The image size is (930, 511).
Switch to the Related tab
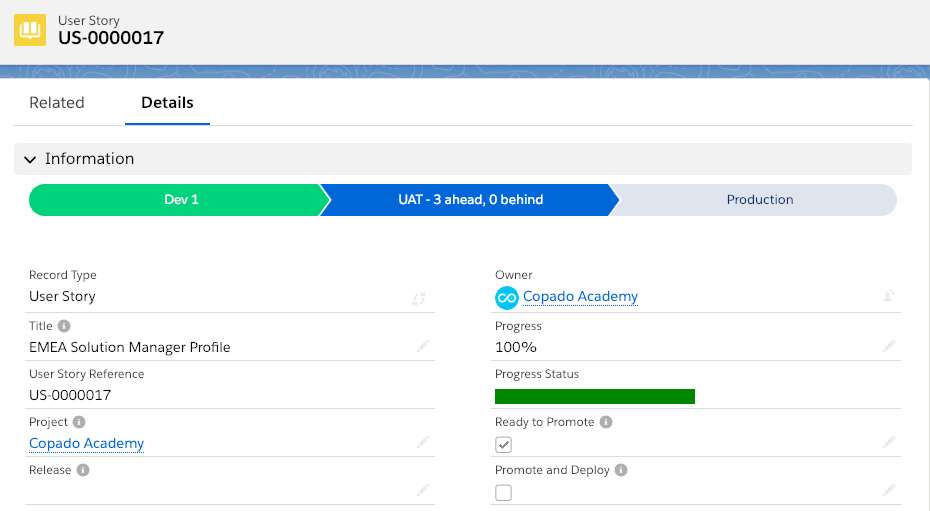[x=57, y=103]
